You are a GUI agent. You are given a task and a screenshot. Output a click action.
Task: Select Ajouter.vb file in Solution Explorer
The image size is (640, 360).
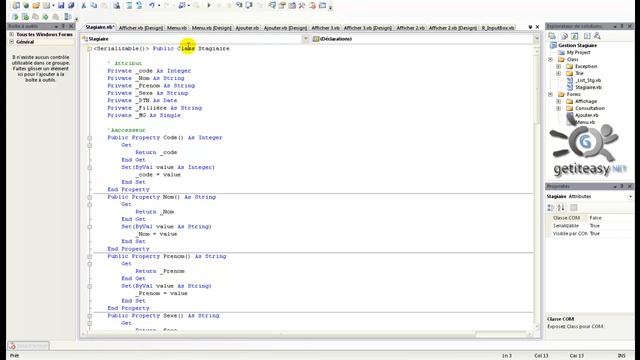click(587, 115)
